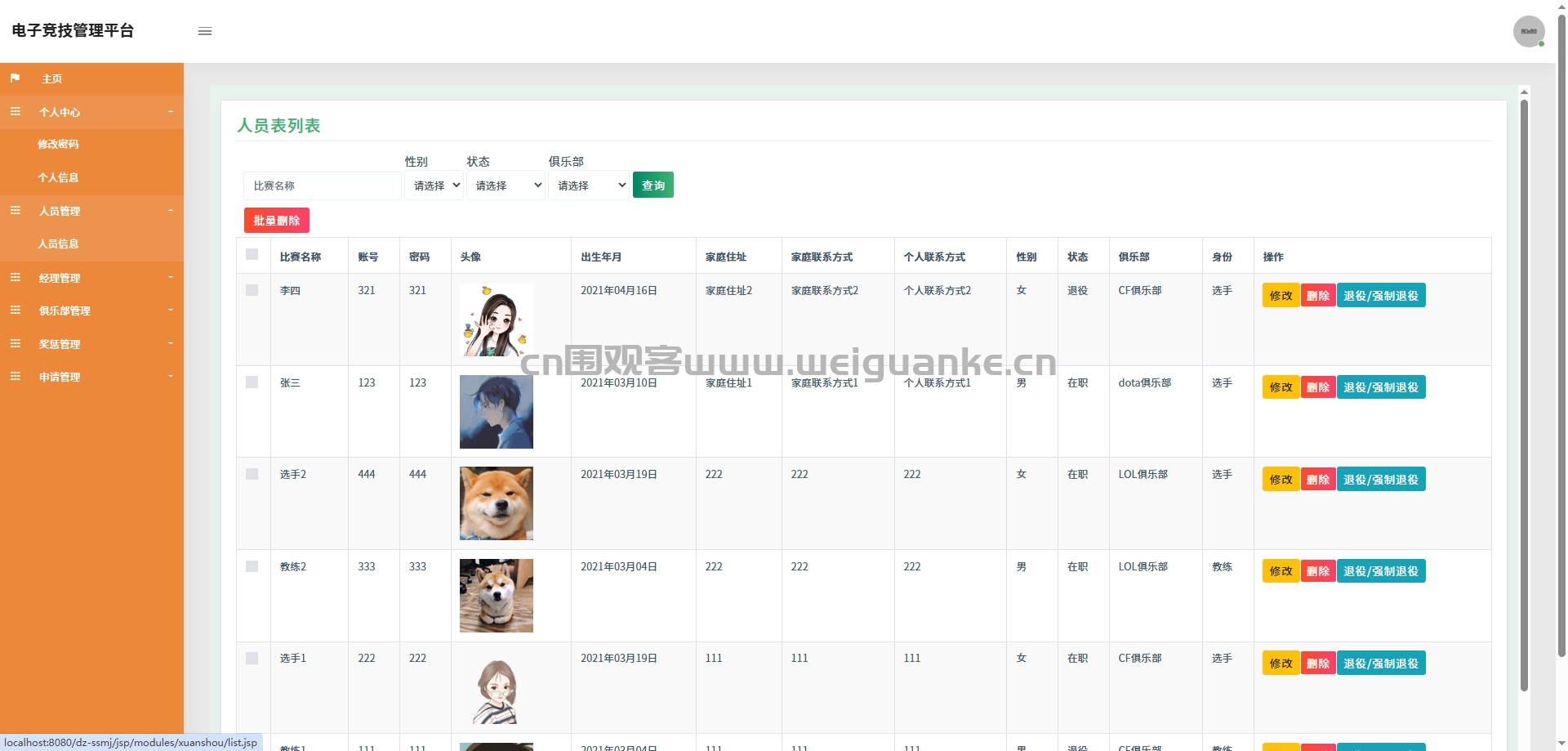Click cell dota俱乐部 in row 张三

1144,382
